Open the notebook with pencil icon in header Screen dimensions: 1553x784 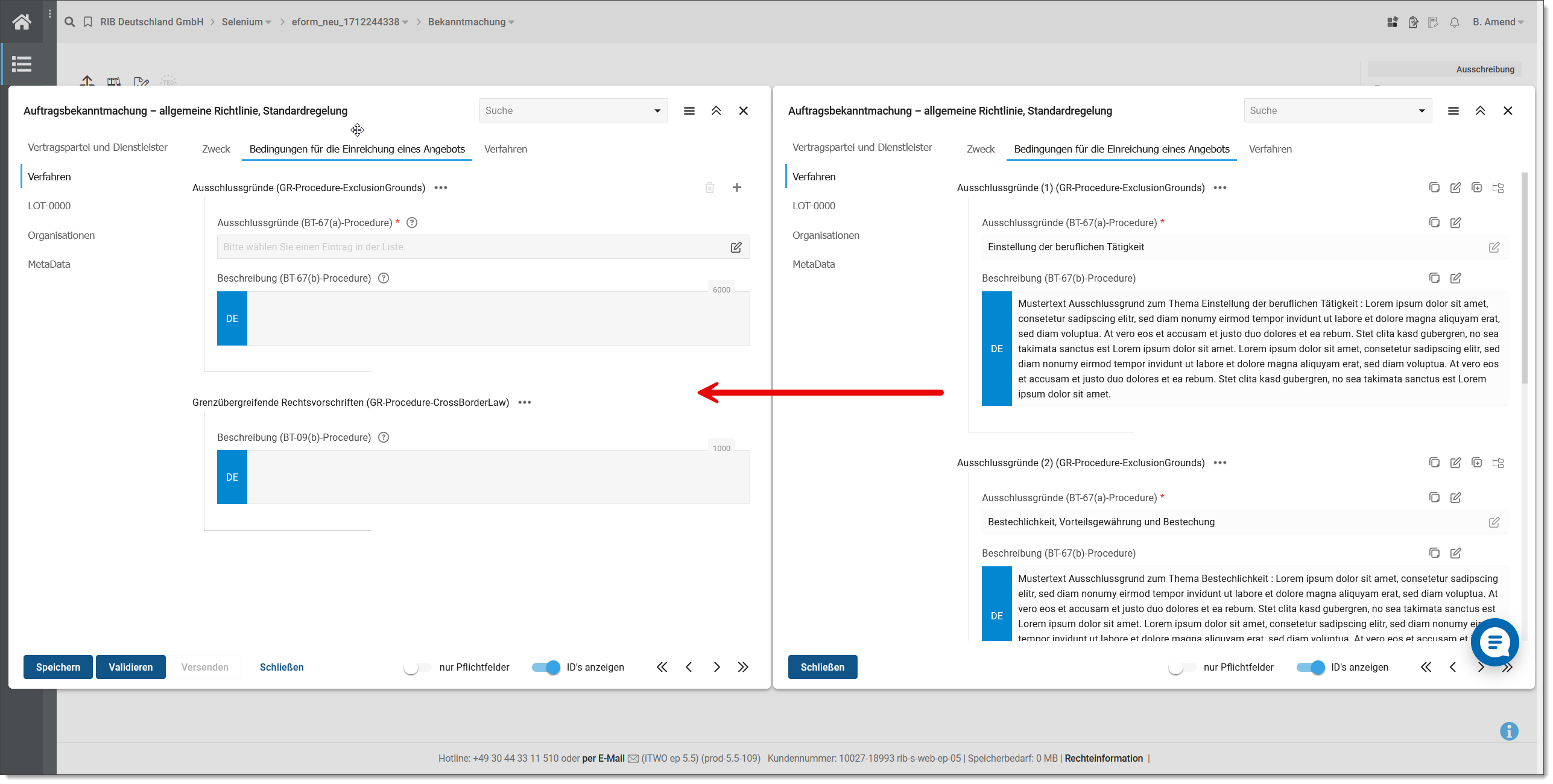click(x=1434, y=22)
